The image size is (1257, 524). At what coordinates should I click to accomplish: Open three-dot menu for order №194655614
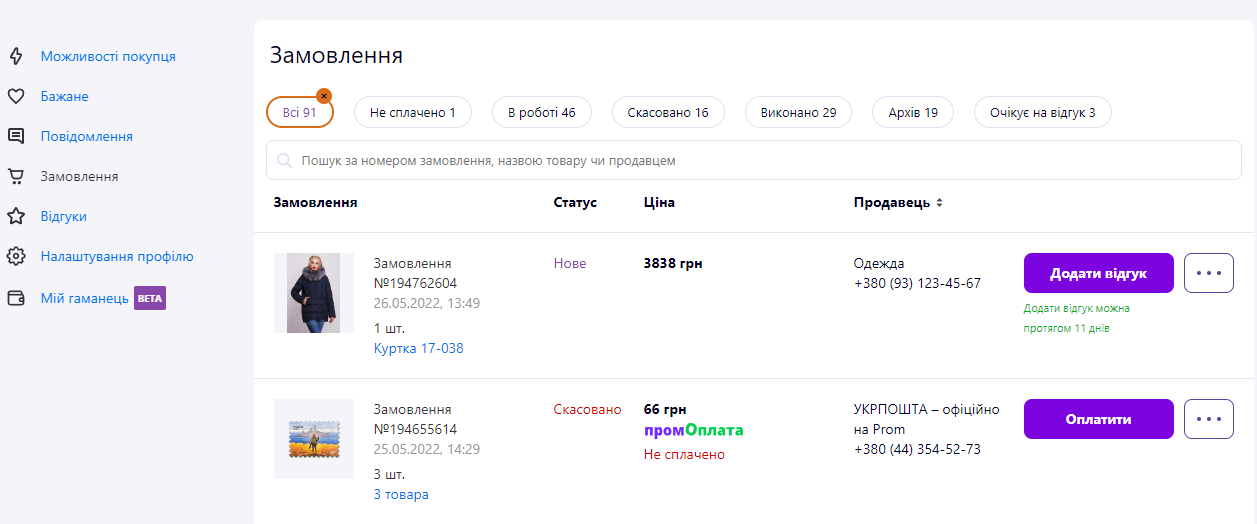pyautogui.click(x=1208, y=419)
